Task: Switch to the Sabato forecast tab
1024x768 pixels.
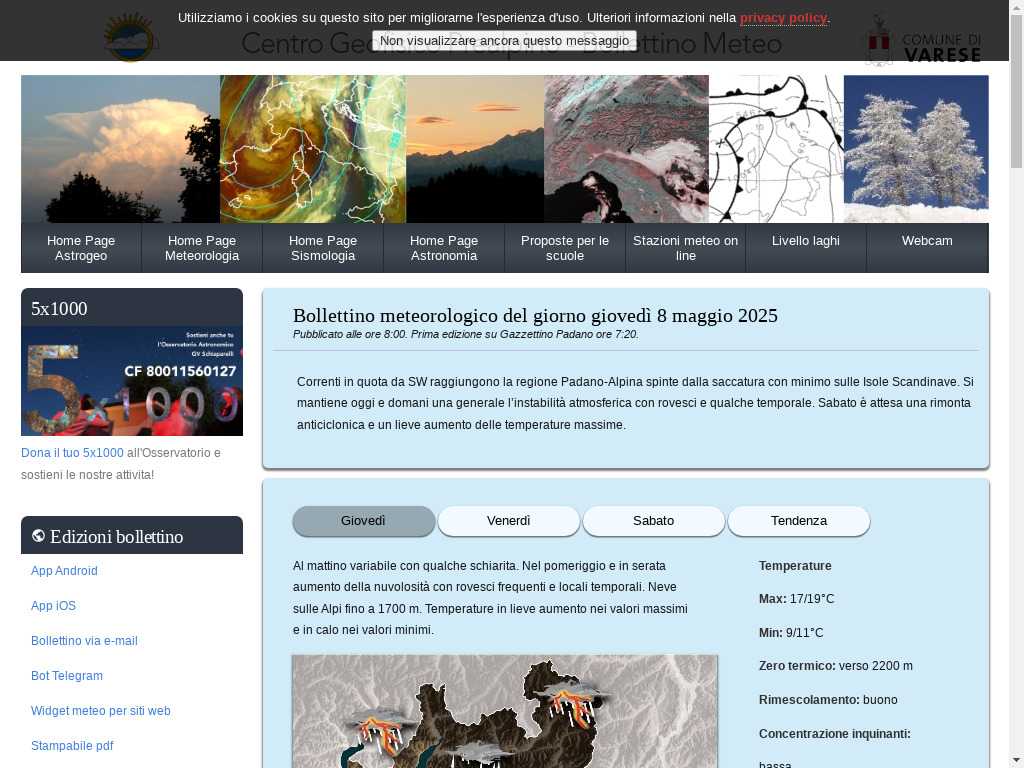Action: pyautogui.click(x=654, y=520)
